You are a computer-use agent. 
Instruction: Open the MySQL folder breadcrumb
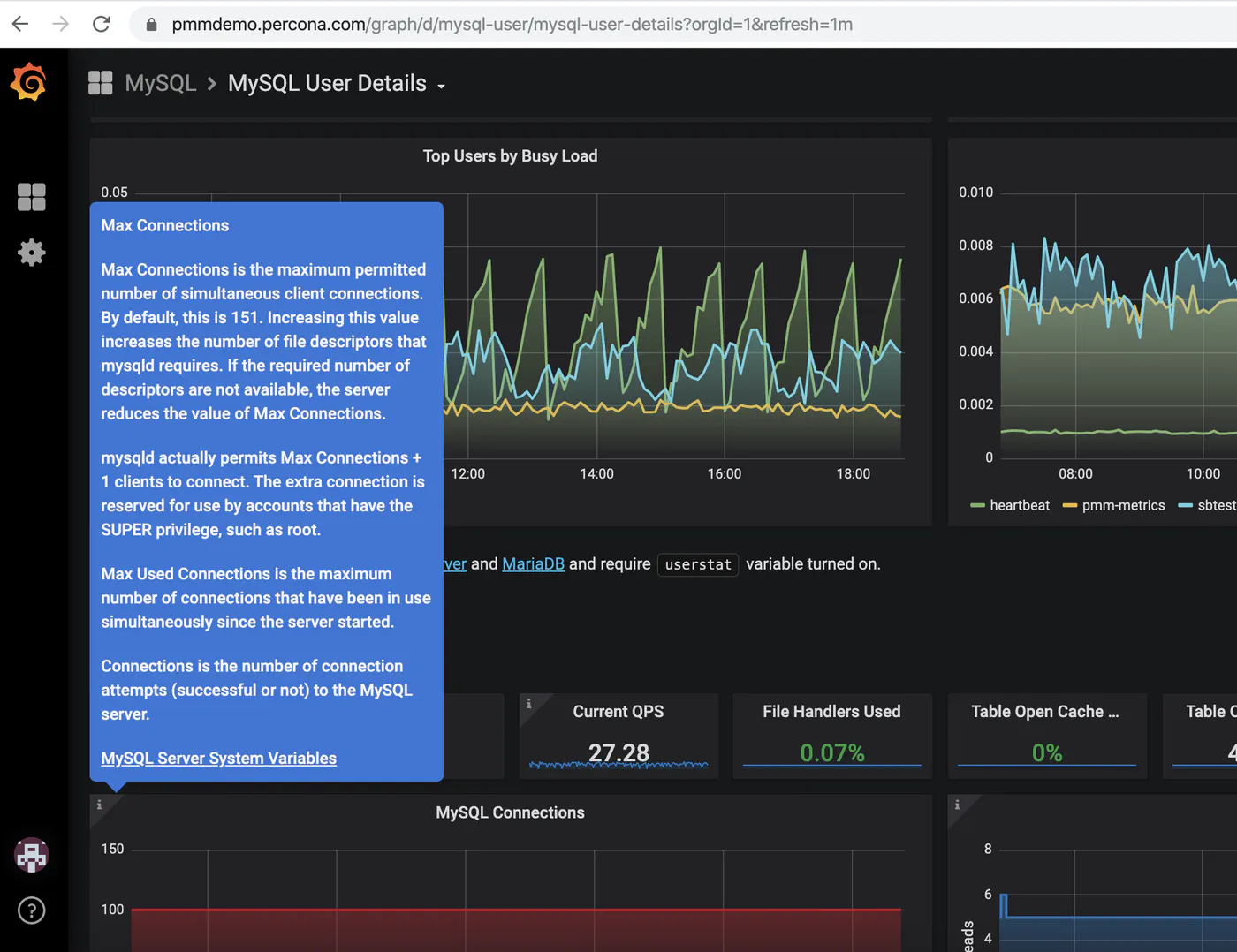(161, 83)
